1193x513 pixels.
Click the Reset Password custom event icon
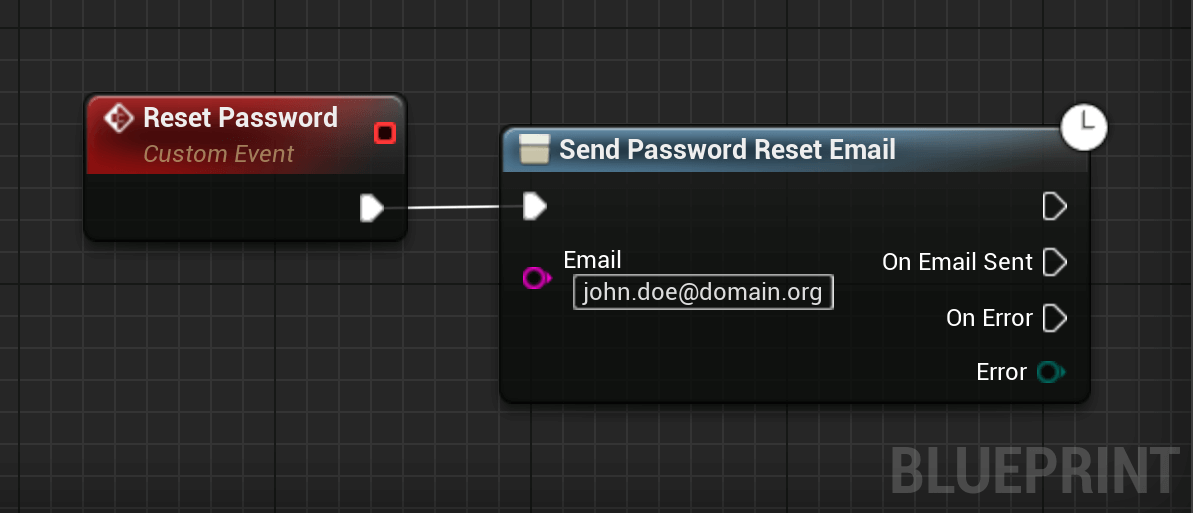click(119, 119)
